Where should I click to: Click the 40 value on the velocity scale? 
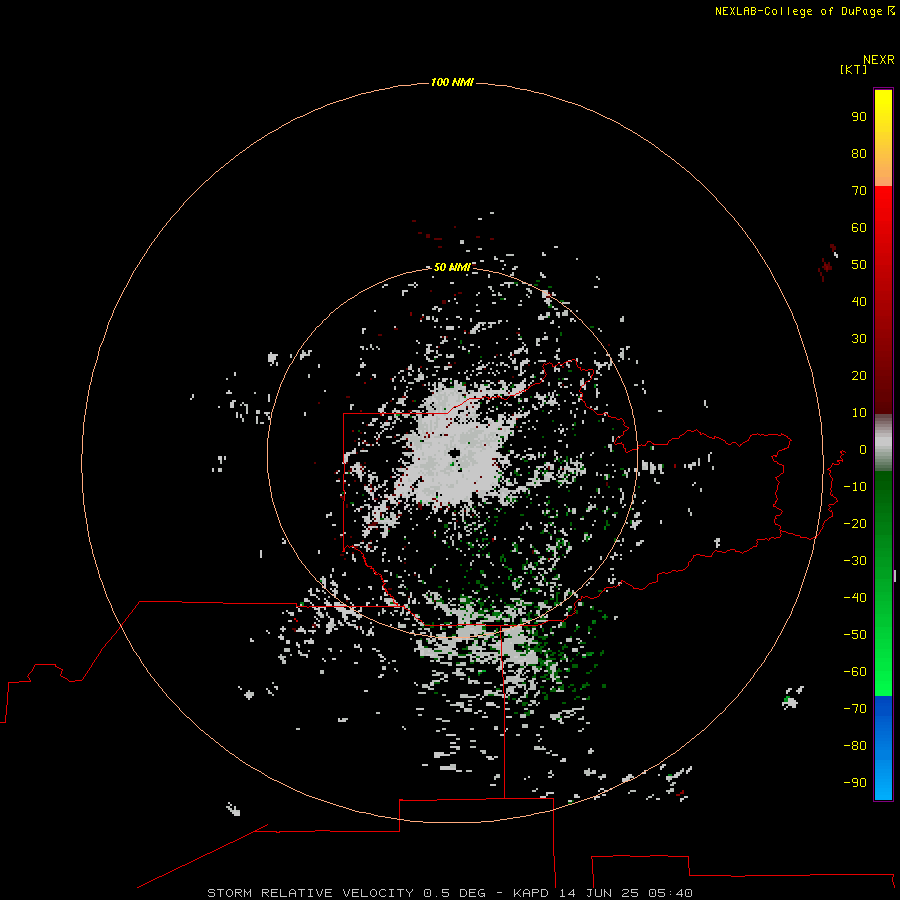click(859, 301)
